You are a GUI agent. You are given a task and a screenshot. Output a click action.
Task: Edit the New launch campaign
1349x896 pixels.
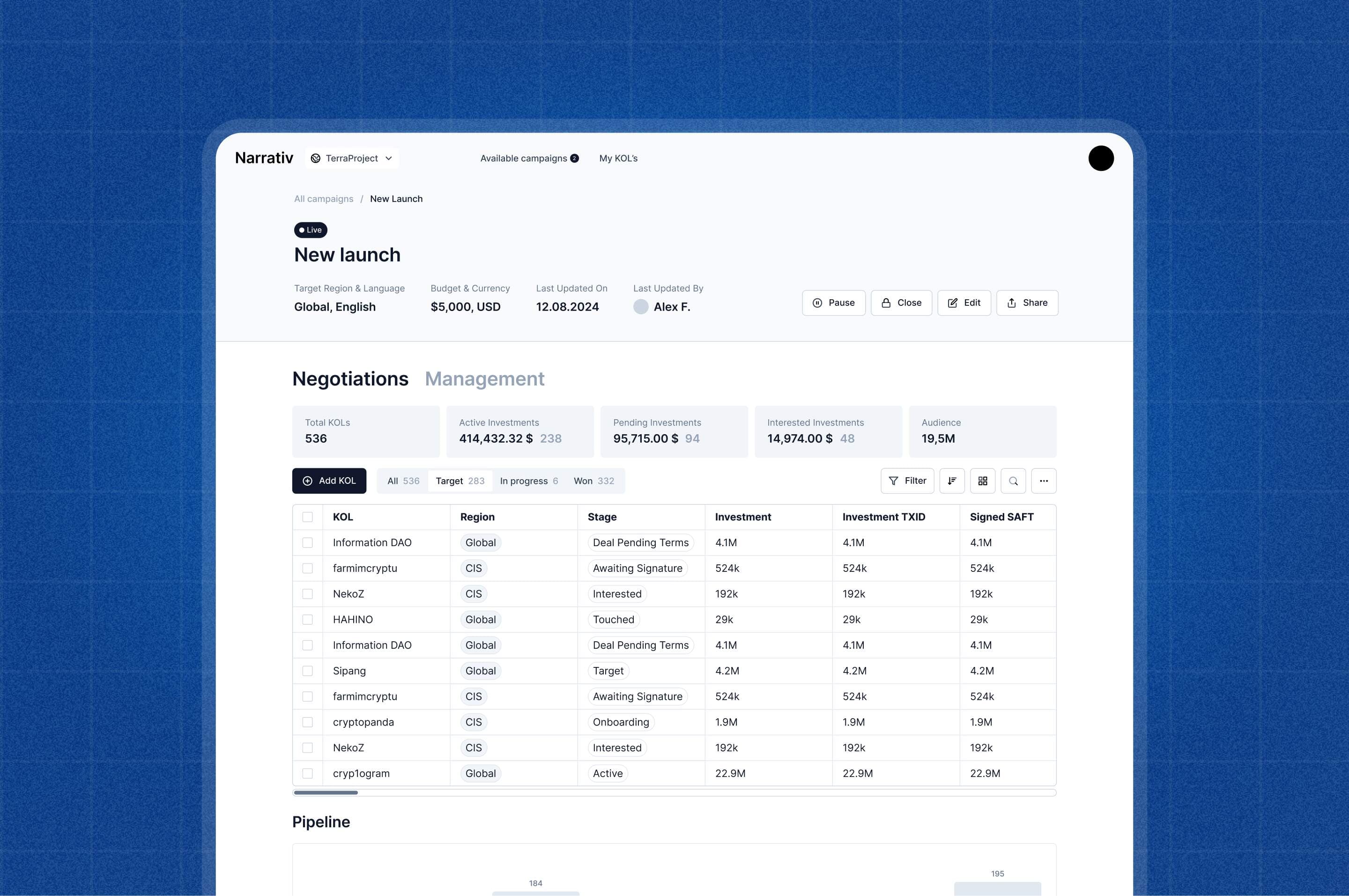(x=964, y=303)
